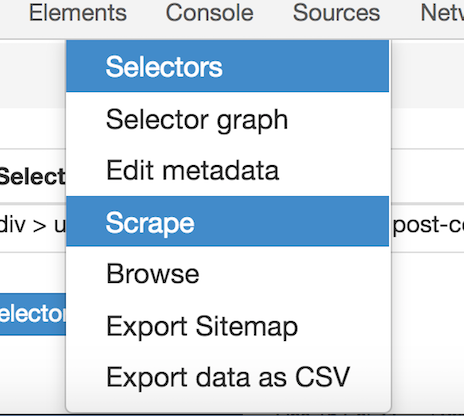Open Selector graph from the dropdown menu
The height and width of the screenshot is (416, 464).
tap(227, 119)
